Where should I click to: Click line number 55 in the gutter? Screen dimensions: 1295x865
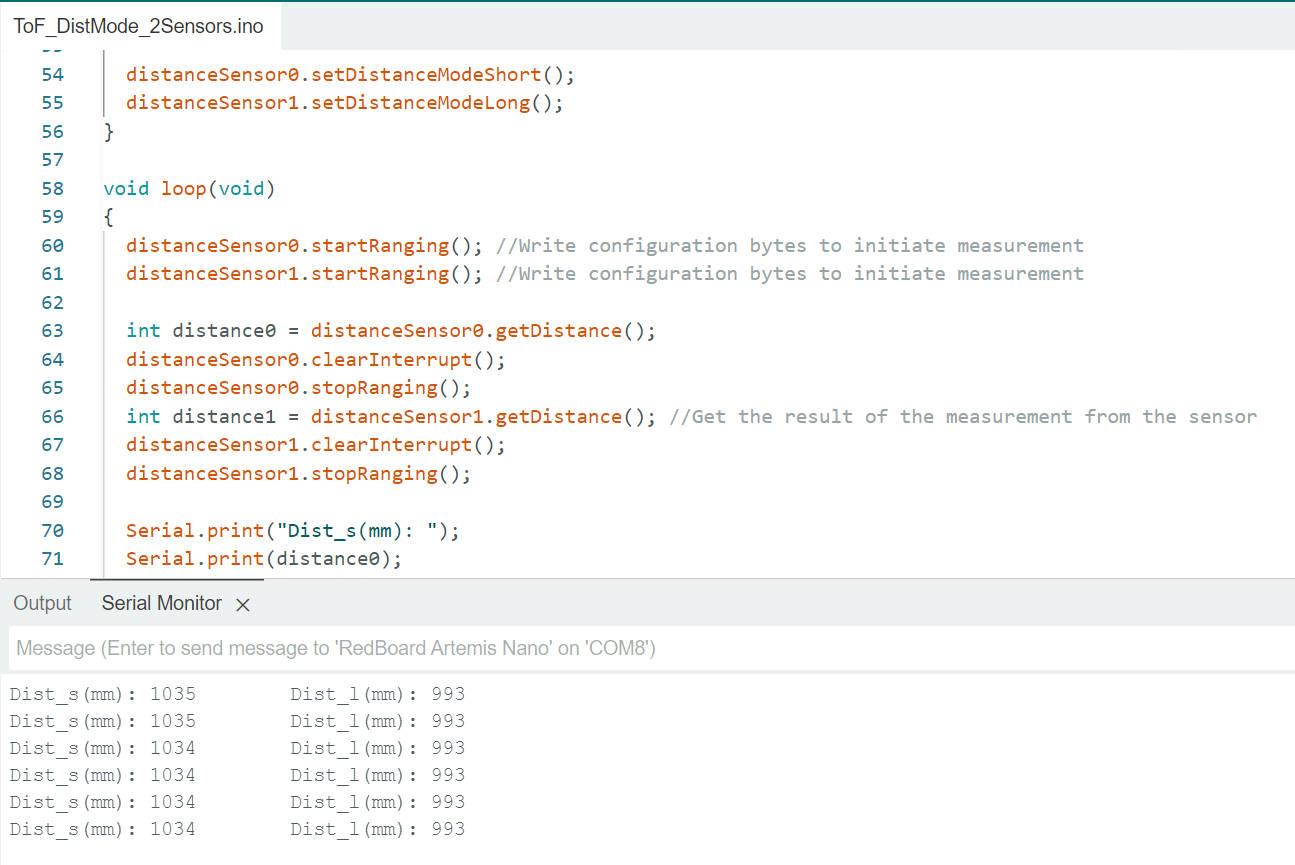[52, 103]
